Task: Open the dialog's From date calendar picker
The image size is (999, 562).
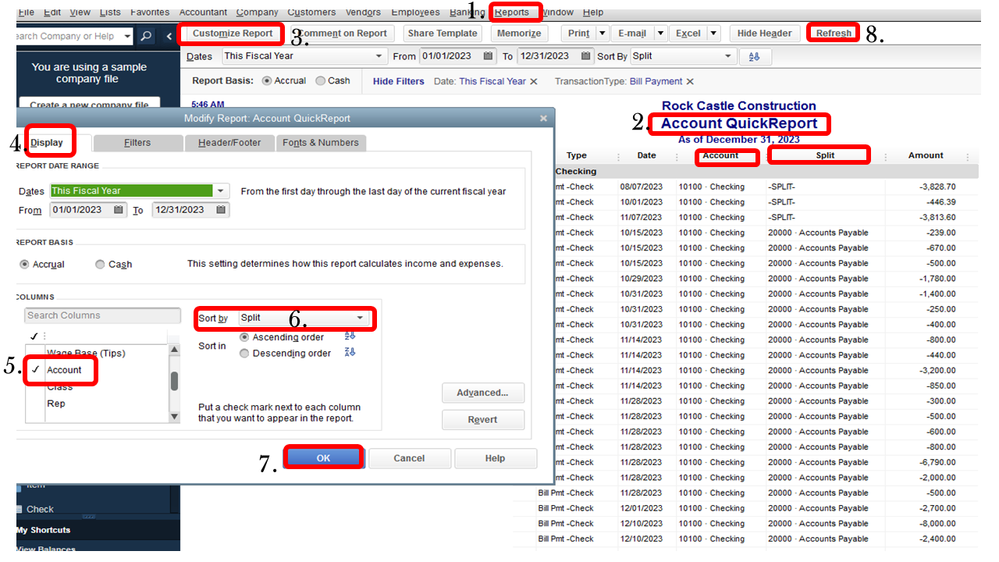Action: (119, 210)
